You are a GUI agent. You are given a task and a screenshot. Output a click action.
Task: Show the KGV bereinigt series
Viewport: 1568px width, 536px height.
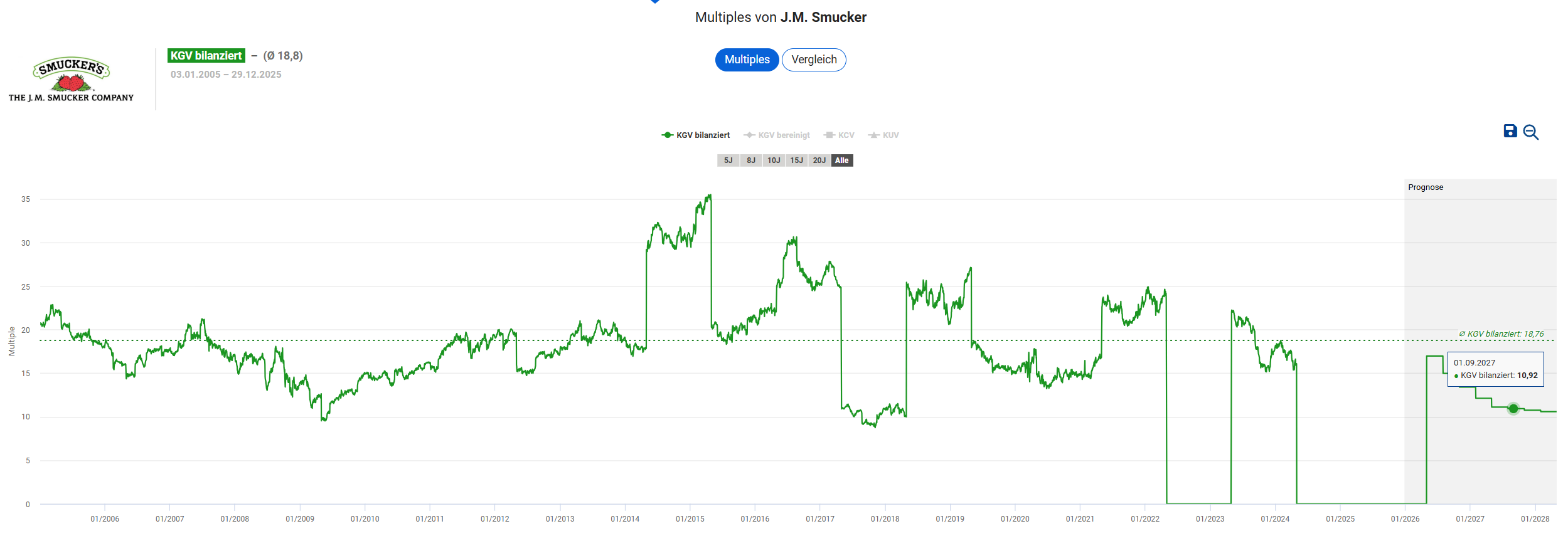point(777,135)
